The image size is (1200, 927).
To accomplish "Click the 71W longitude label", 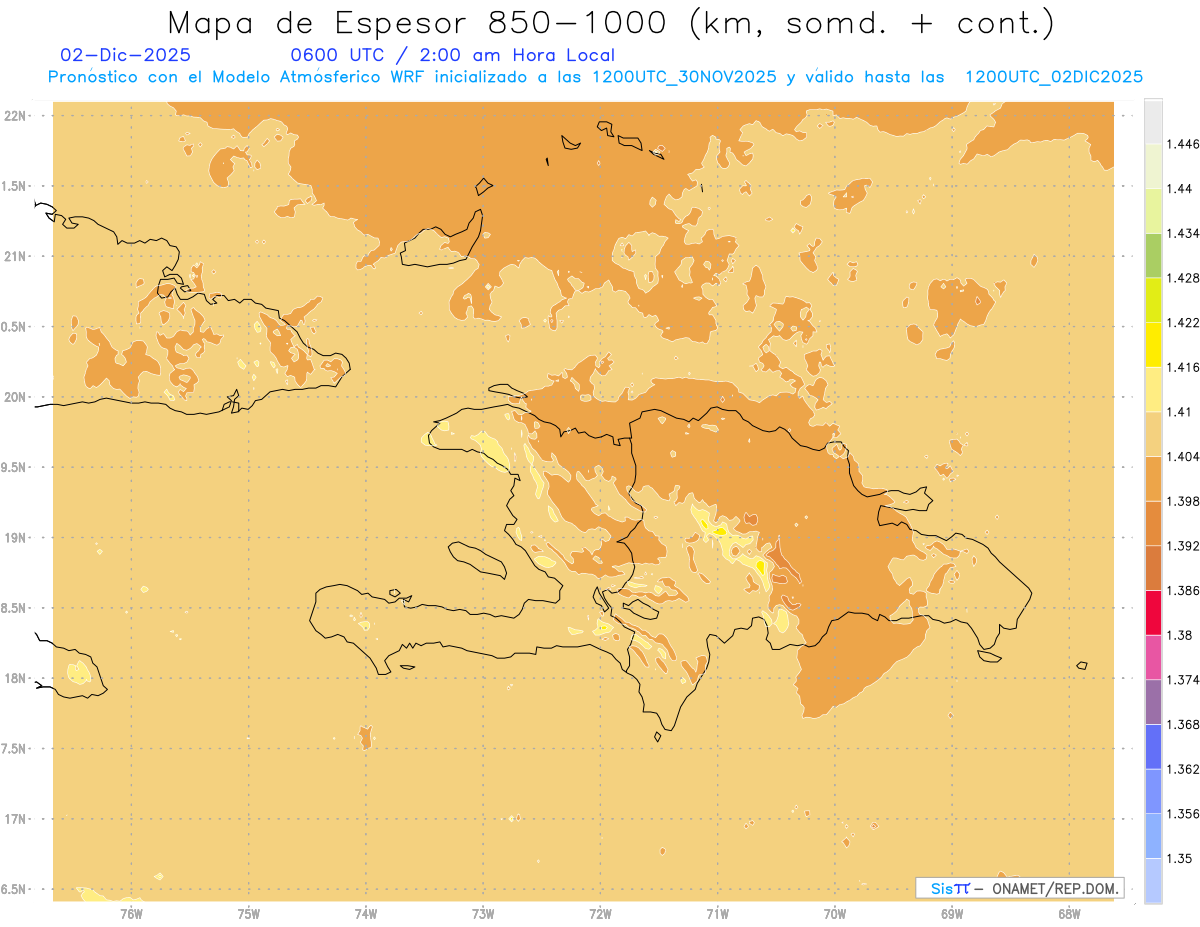I will click(717, 913).
